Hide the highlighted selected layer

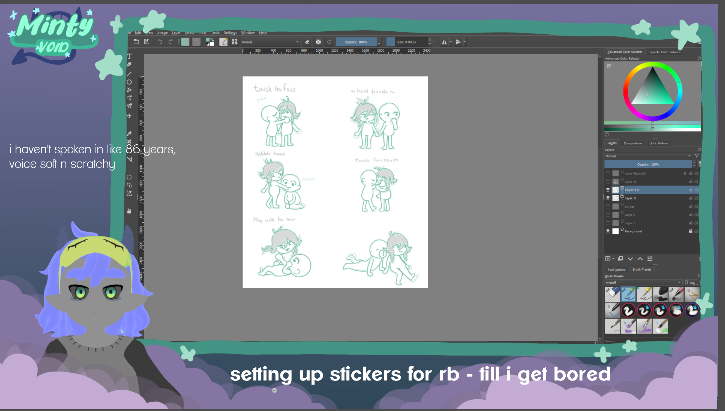(608, 190)
